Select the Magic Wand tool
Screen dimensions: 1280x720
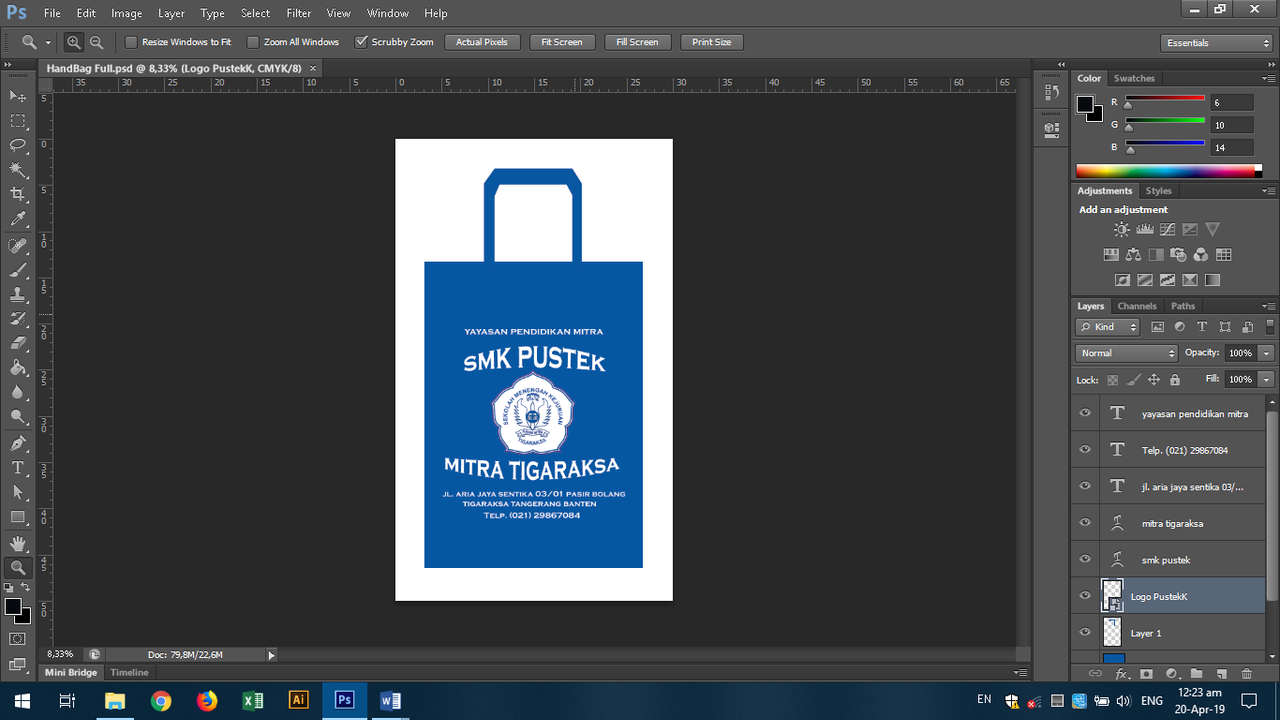[x=18, y=170]
